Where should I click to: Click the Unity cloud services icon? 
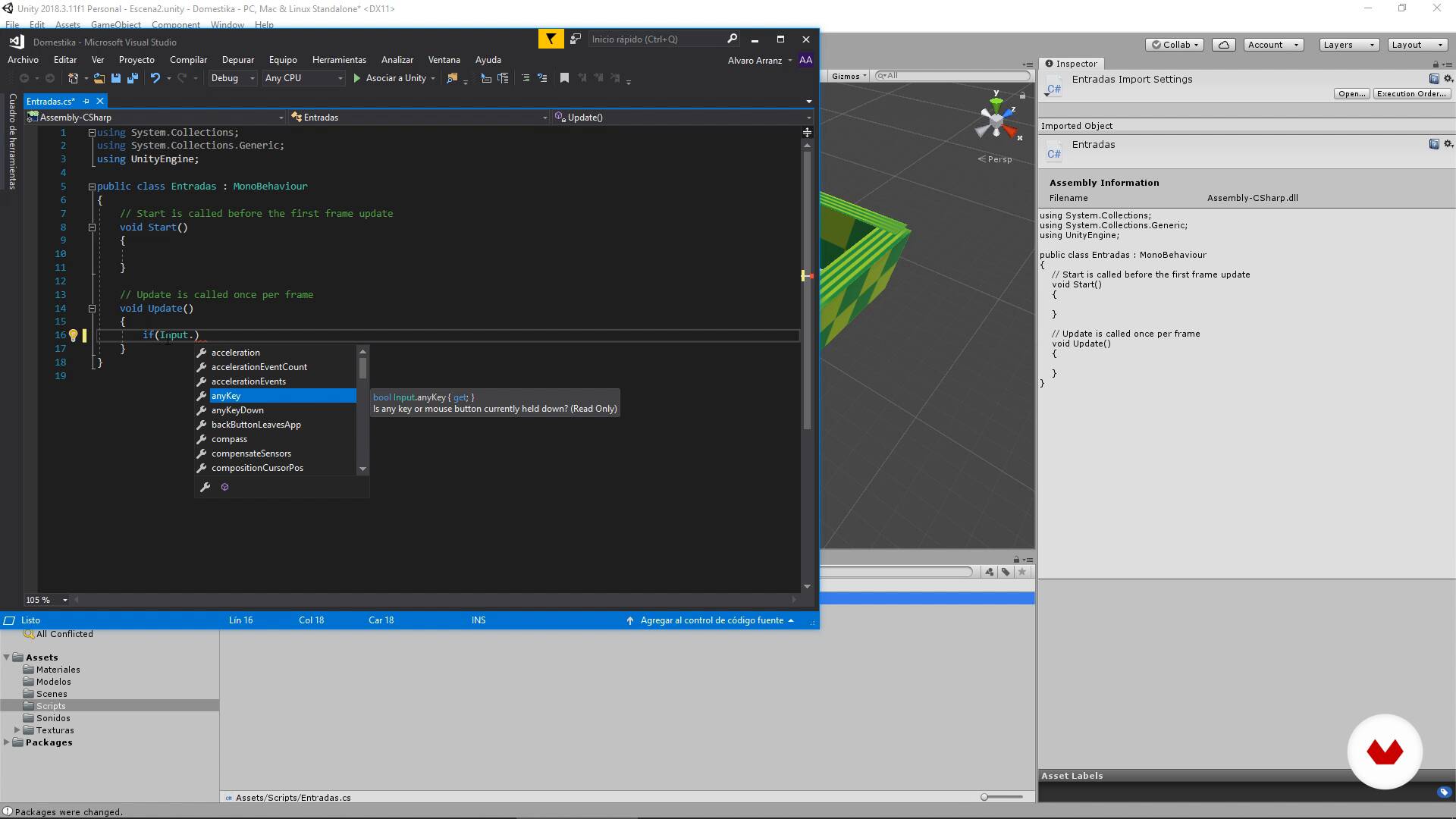coord(1224,45)
